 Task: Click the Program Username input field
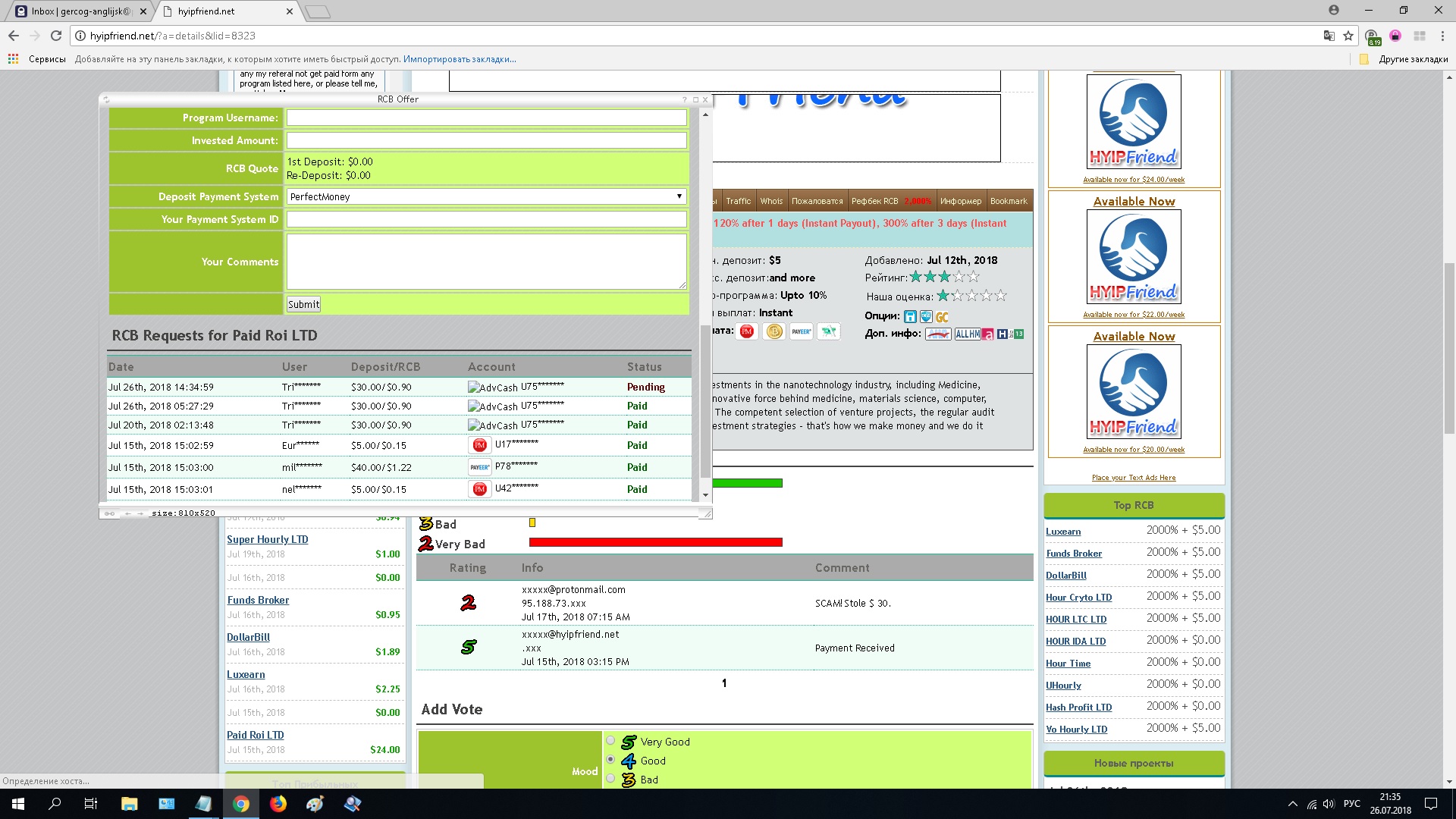coord(486,118)
